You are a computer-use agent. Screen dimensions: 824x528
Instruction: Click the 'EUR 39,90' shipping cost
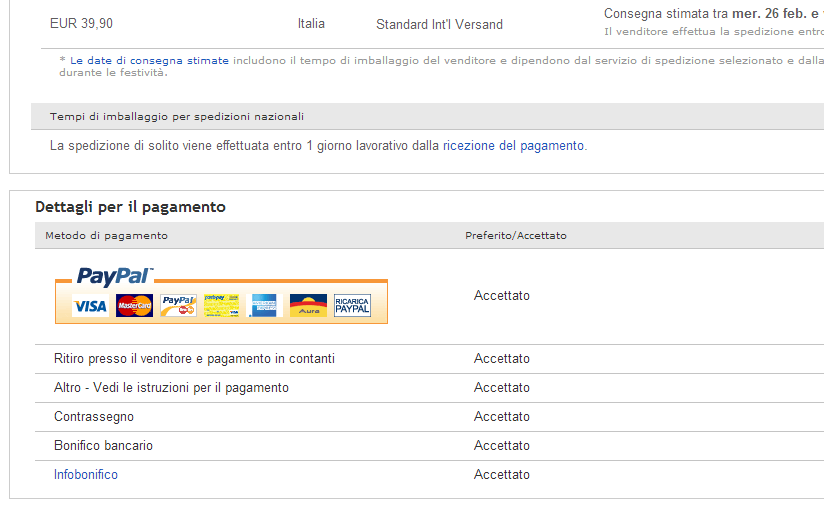click(81, 24)
